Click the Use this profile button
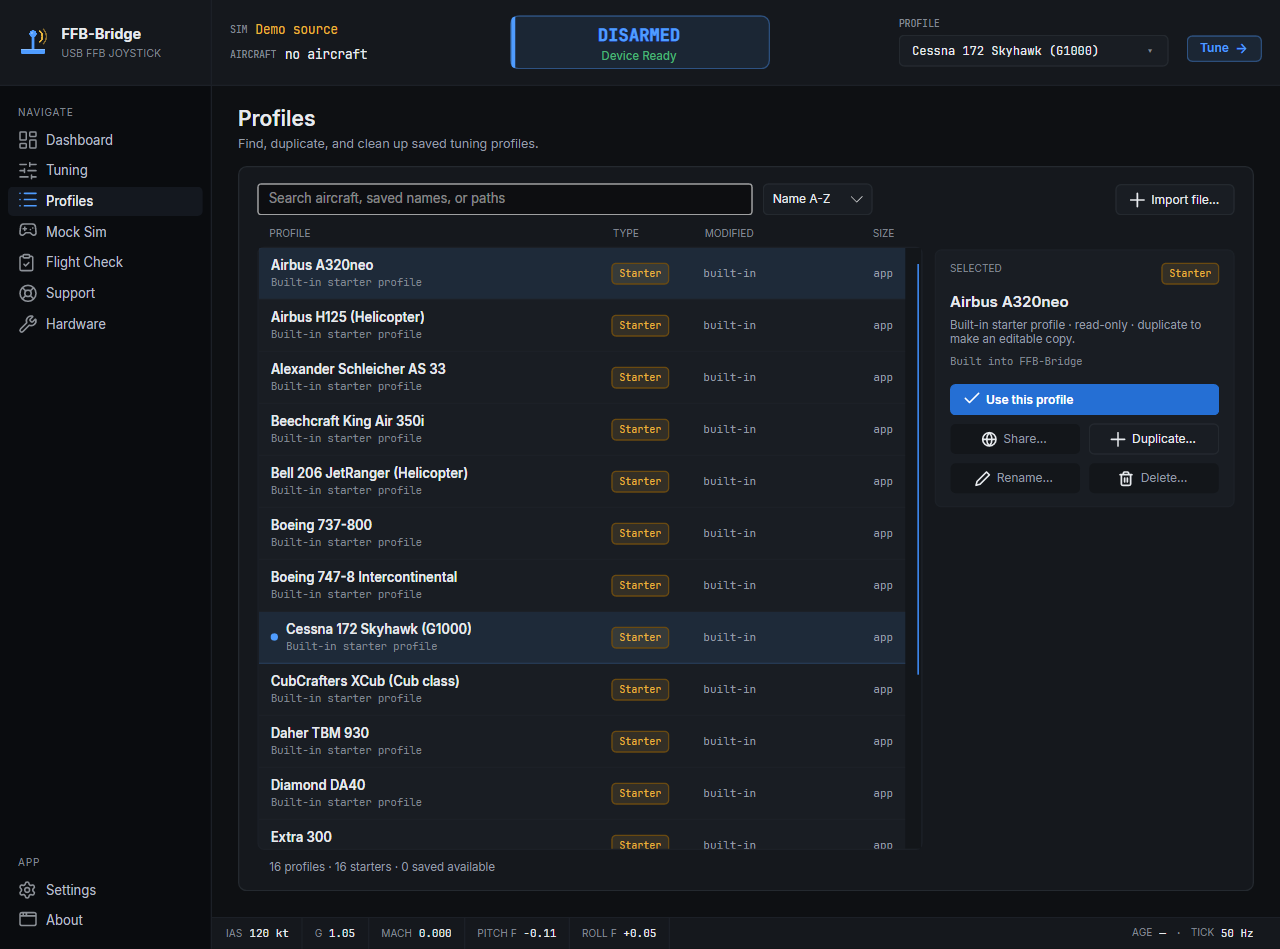This screenshot has height=949, width=1280. pyautogui.click(x=1084, y=399)
